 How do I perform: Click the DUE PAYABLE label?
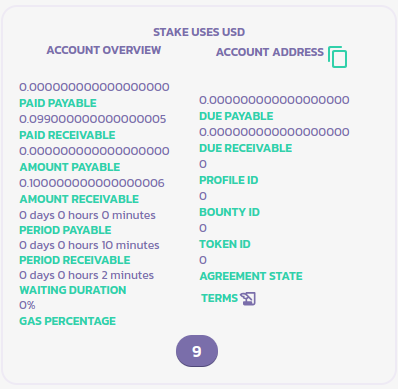pos(236,116)
